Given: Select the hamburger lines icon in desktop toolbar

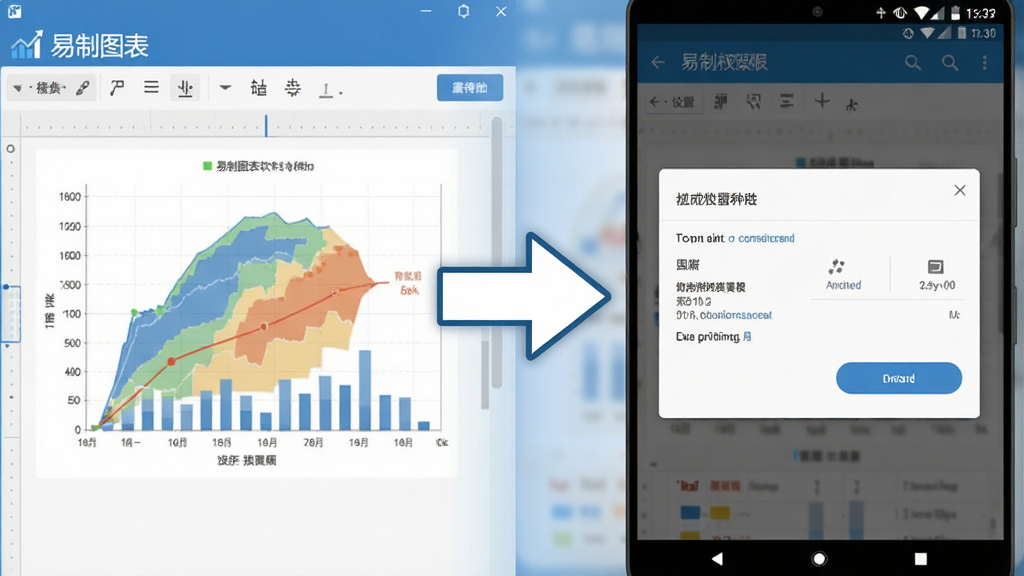Looking at the screenshot, I should (x=152, y=87).
